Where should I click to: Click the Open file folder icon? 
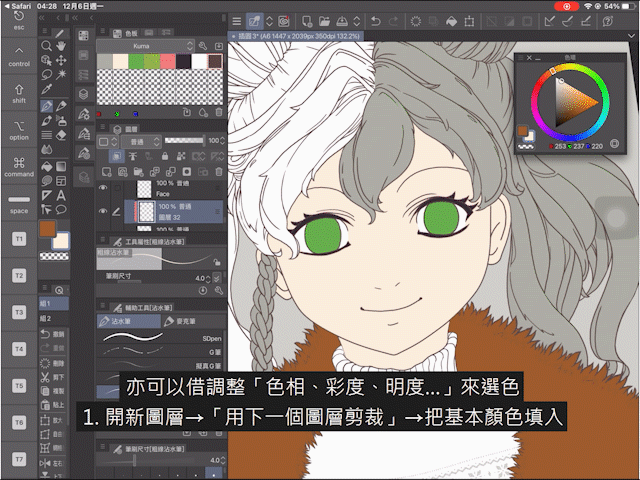tap(324, 21)
